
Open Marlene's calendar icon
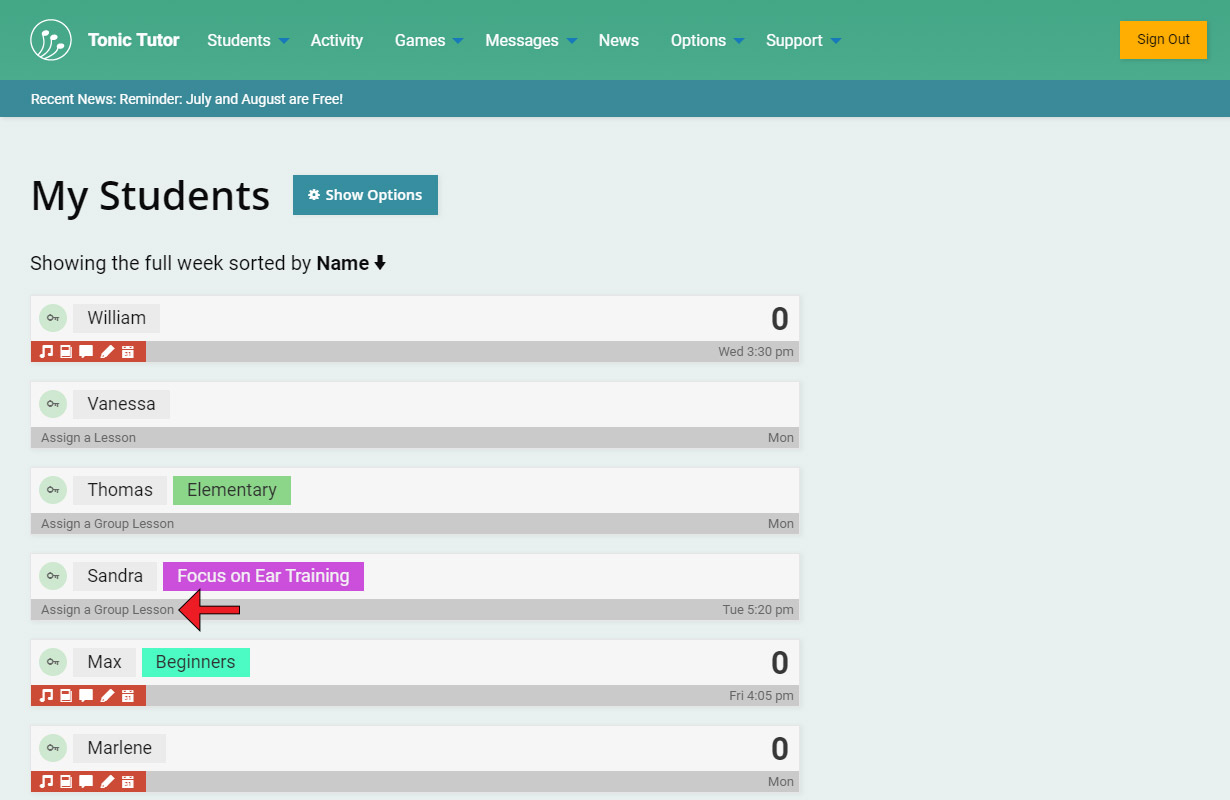point(128,782)
